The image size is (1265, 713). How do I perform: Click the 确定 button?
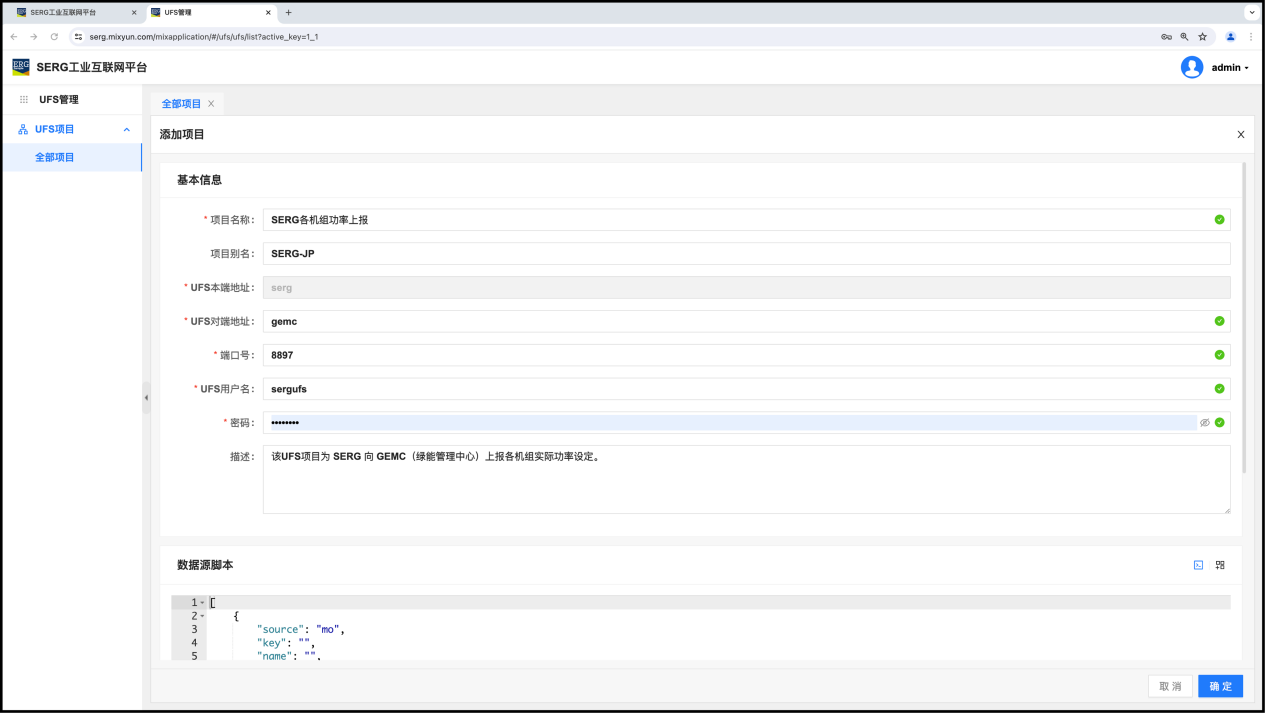(x=1220, y=686)
